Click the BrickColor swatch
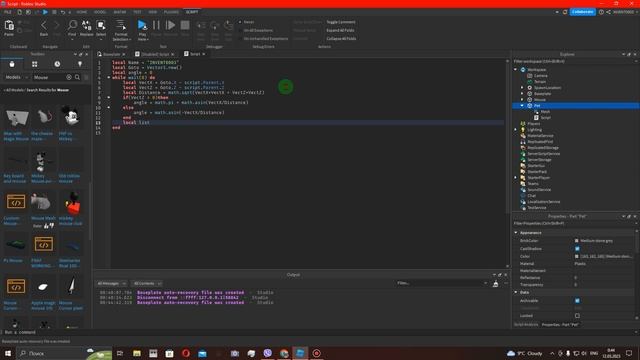The height and width of the screenshot is (360, 640). [577, 241]
